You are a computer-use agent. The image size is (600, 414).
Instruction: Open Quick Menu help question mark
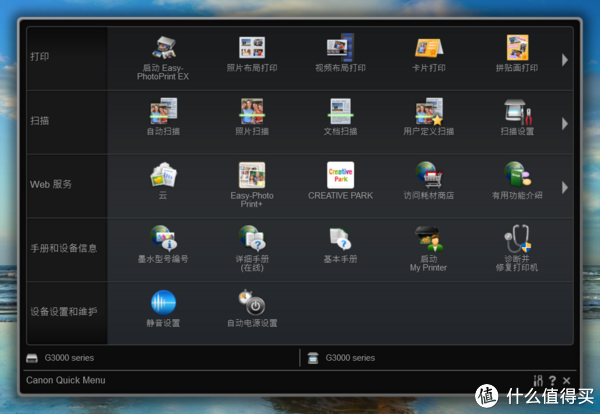[552, 380]
